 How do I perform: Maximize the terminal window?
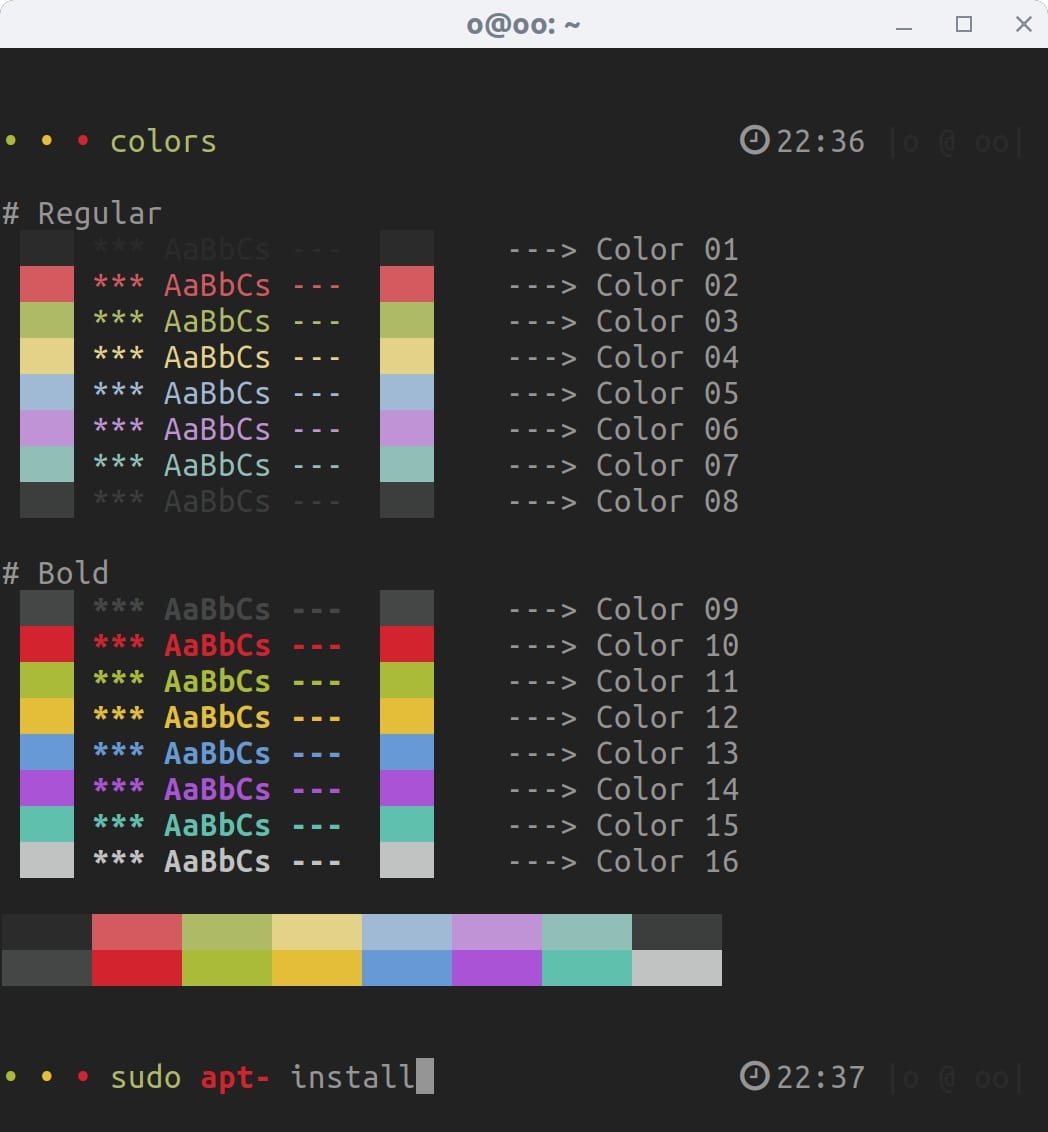click(964, 24)
